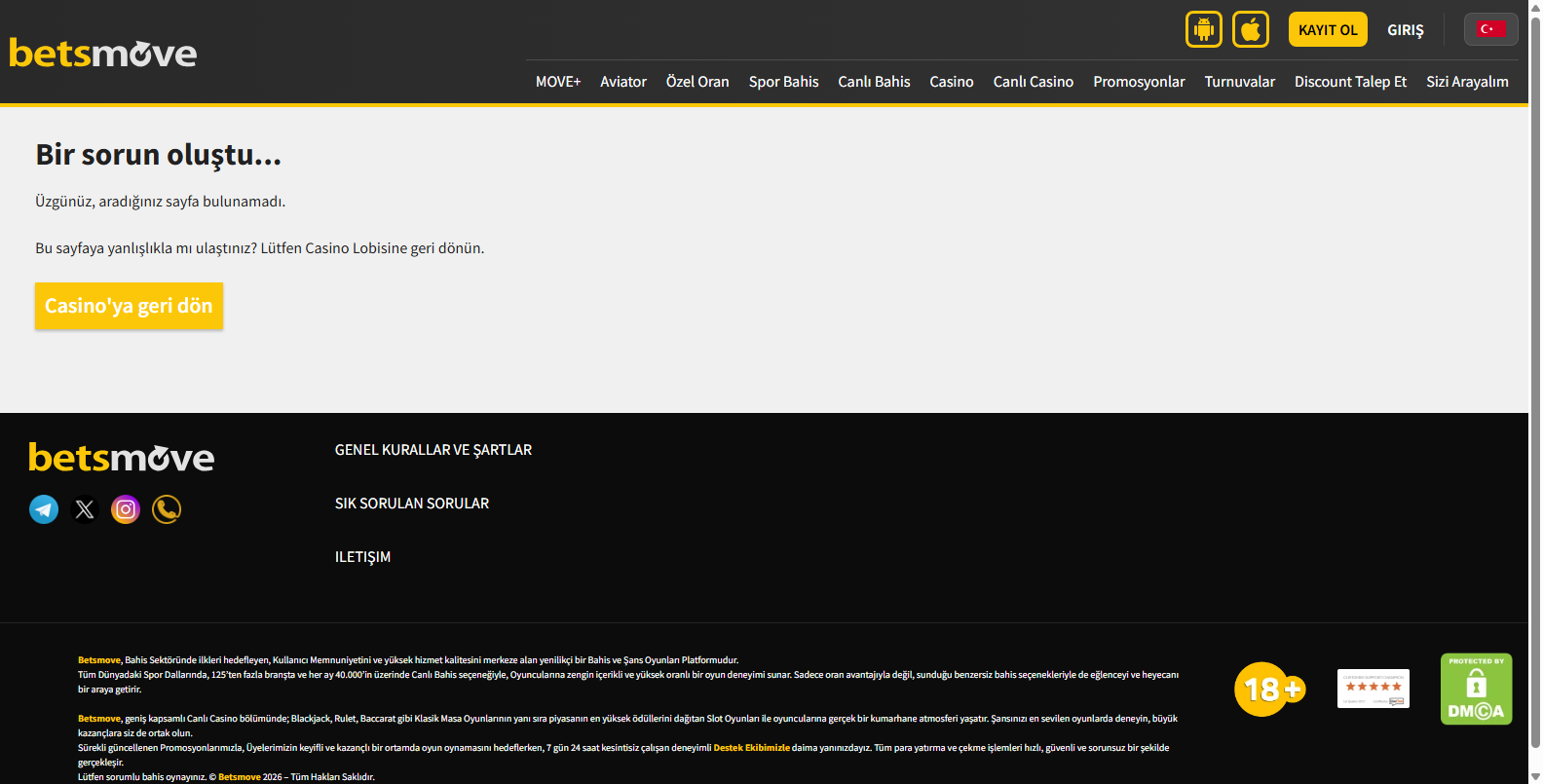Image resolution: width=1543 pixels, height=784 pixels.
Task: Go to Betsmove header logo homepage
Action: click(x=103, y=54)
